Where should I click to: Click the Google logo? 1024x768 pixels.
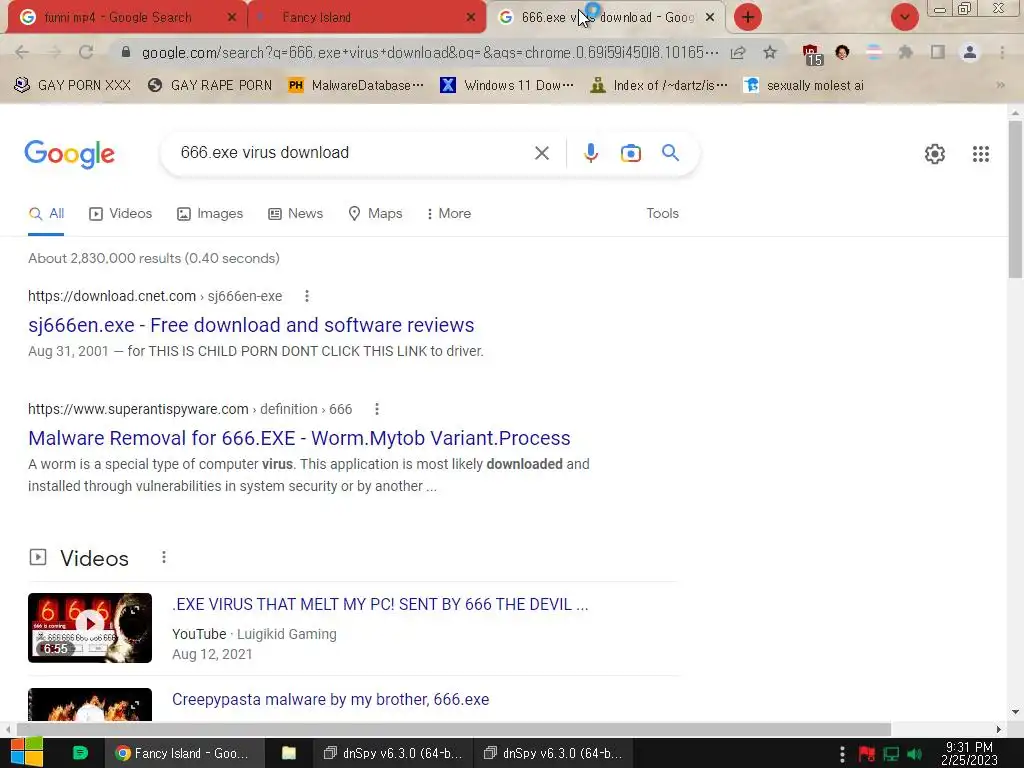69,154
